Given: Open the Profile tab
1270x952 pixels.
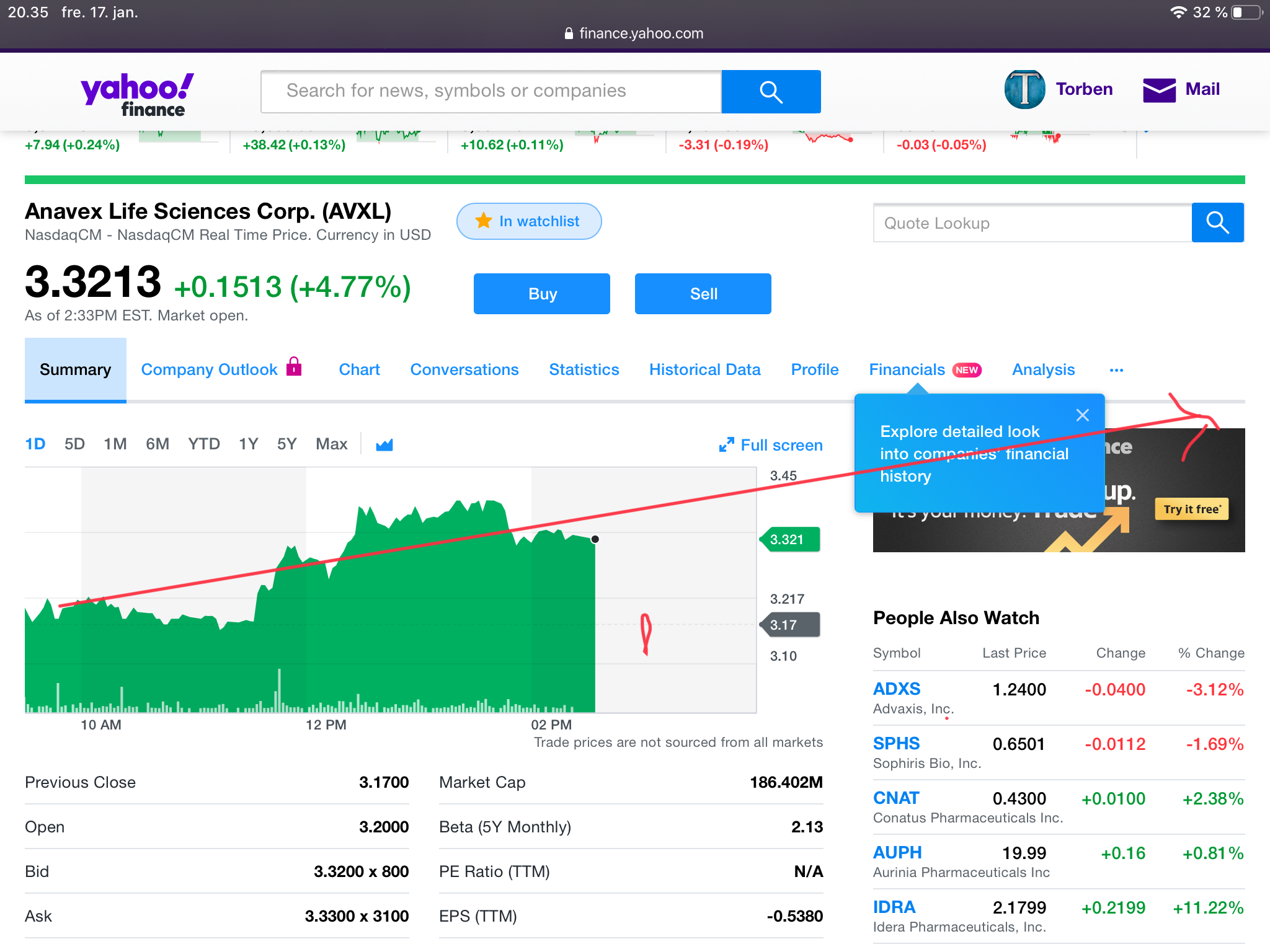Looking at the screenshot, I should tap(815, 370).
